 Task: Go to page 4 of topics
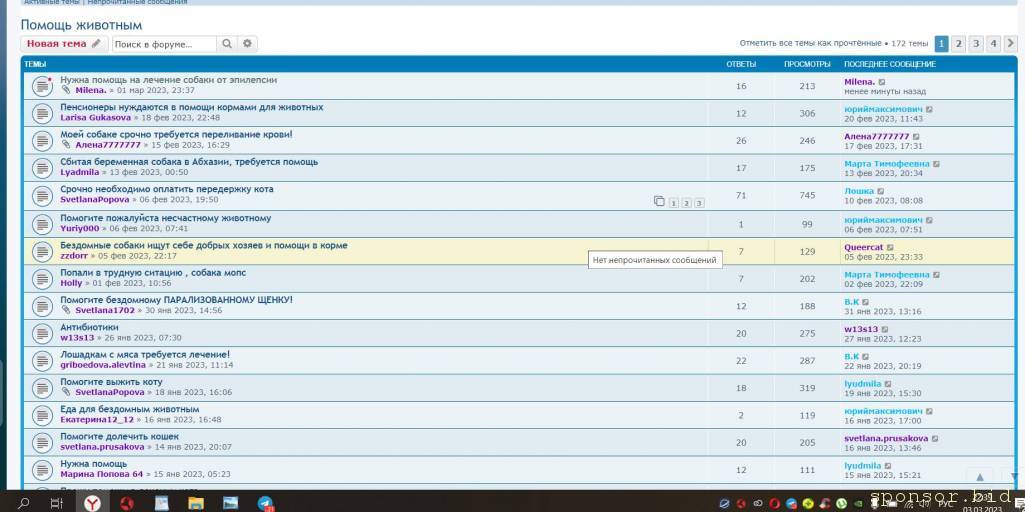pos(993,43)
